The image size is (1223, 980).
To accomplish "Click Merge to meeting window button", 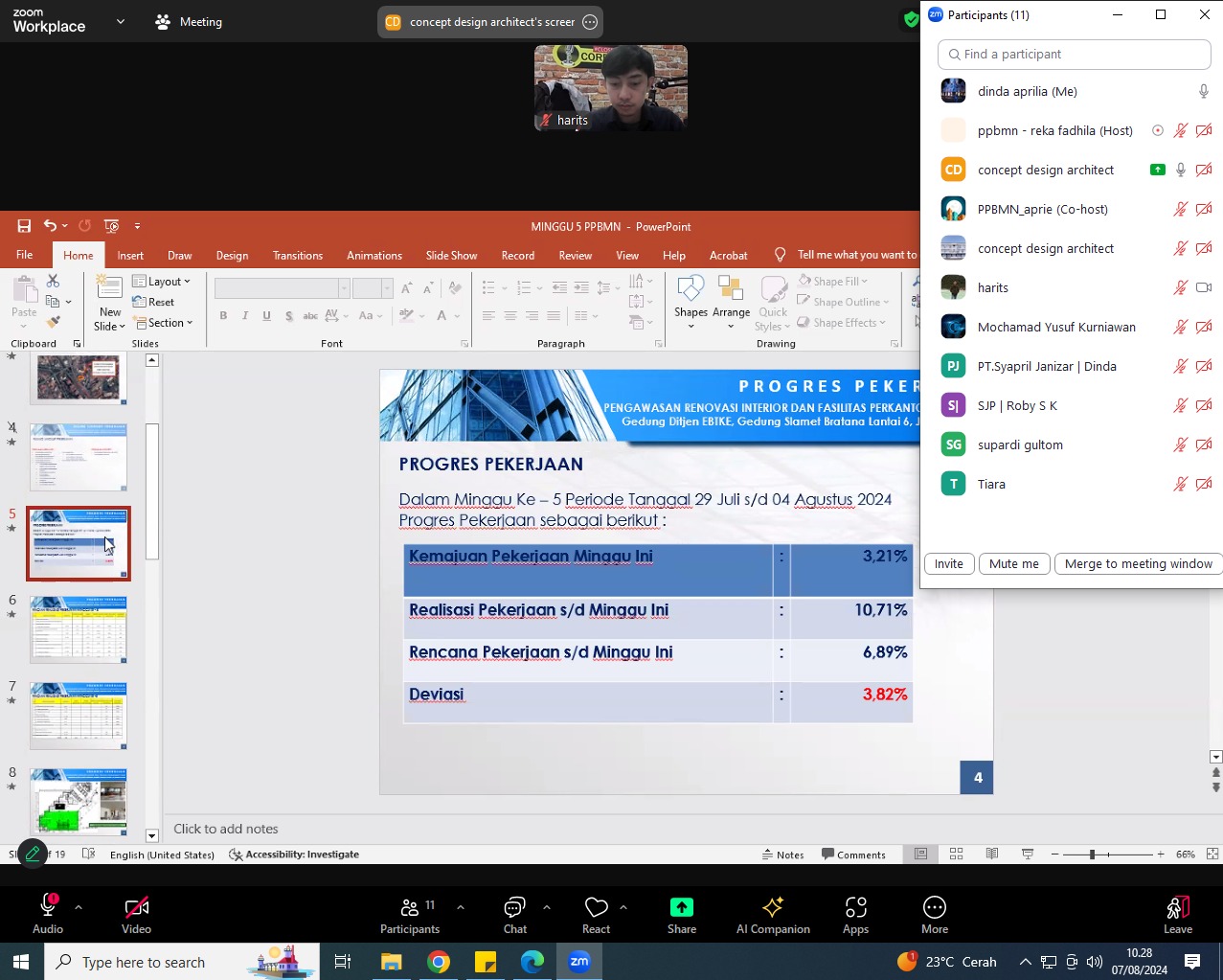I will click(1138, 564).
